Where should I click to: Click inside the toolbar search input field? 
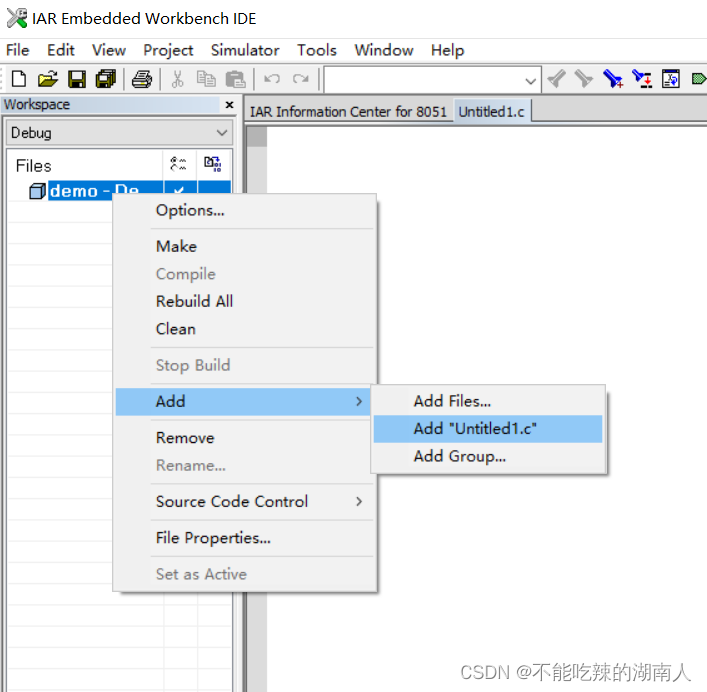click(x=424, y=80)
